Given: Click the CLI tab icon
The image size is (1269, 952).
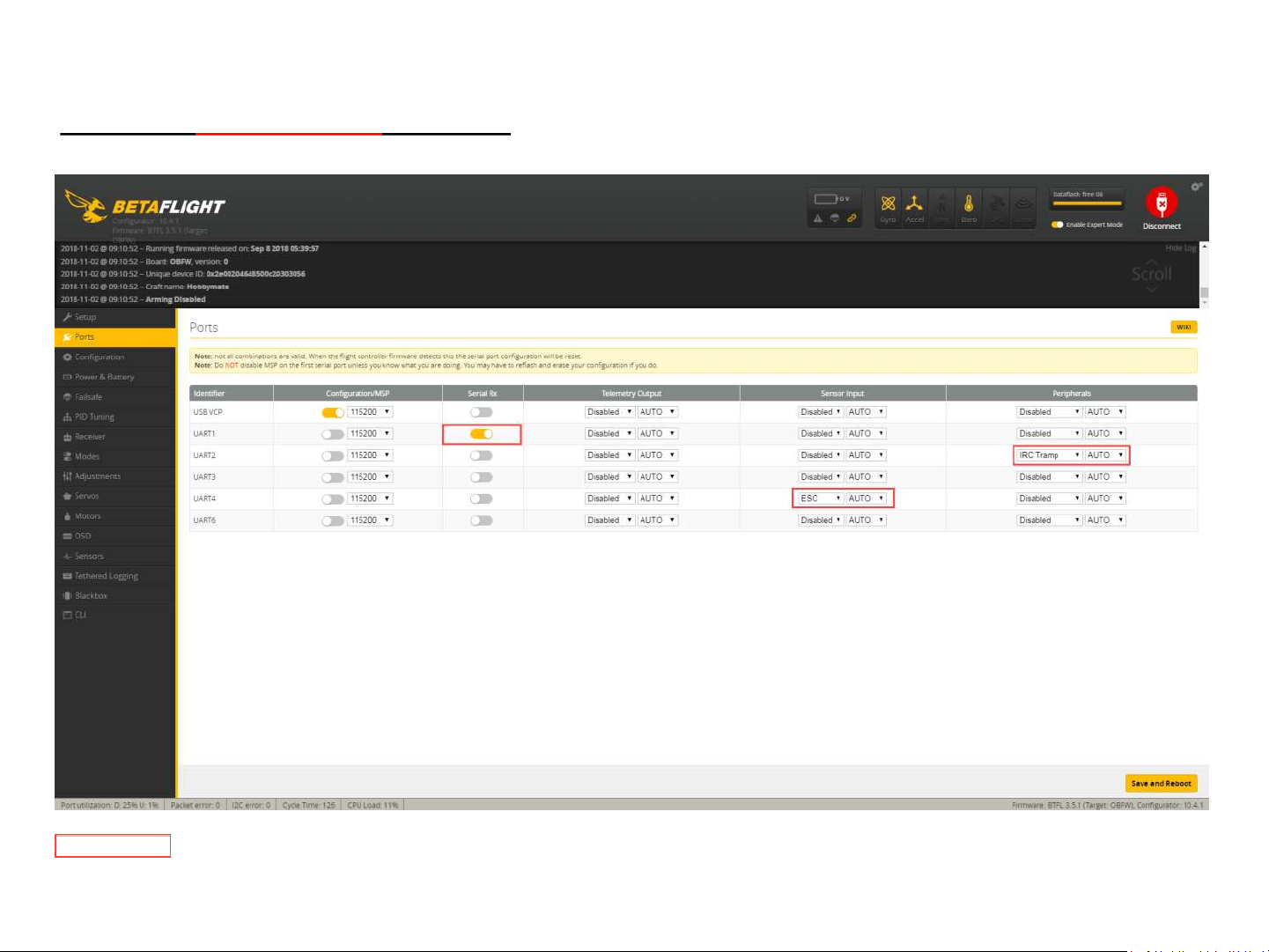Looking at the screenshot, I should tap(67, 615).
